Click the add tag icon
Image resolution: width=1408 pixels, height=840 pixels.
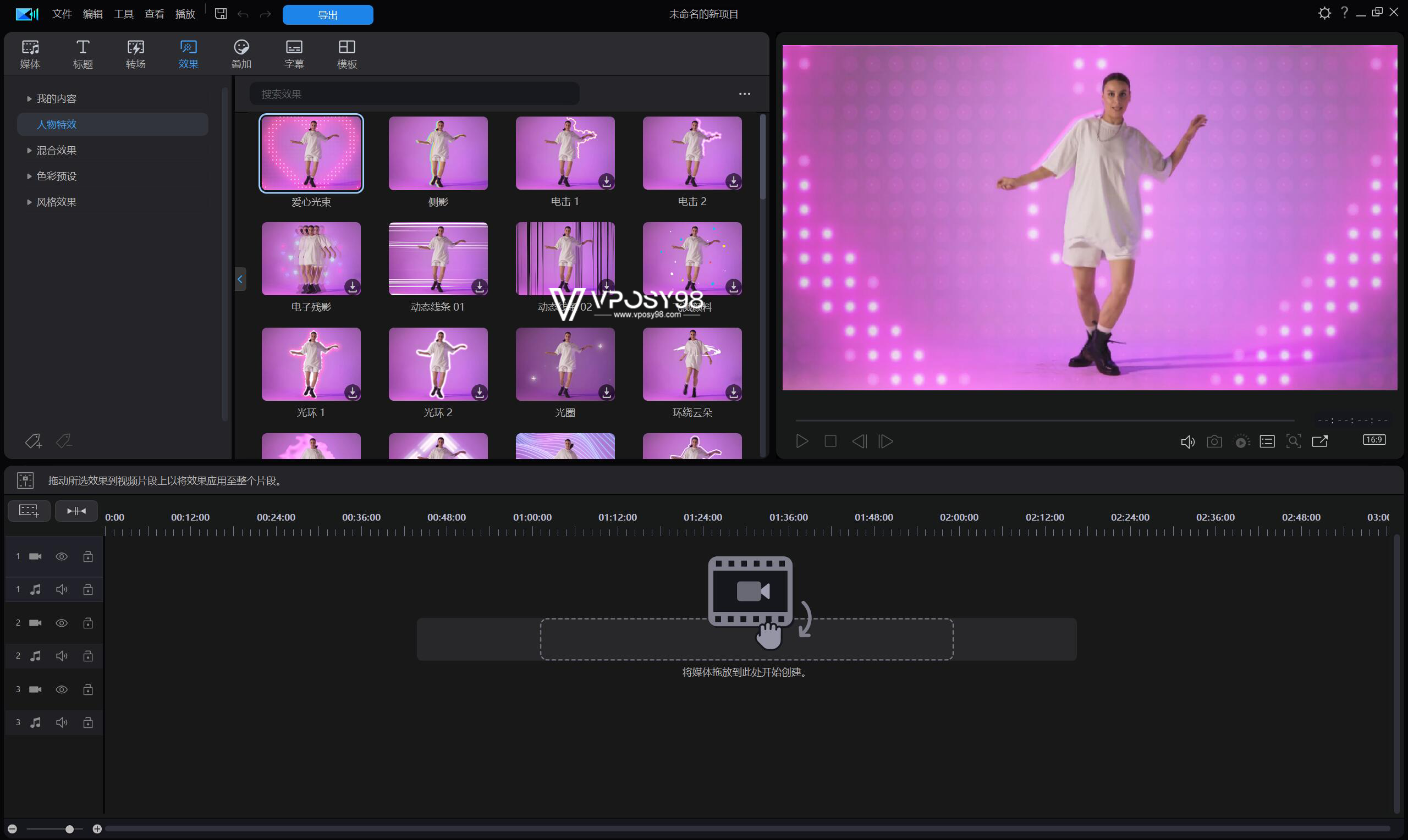tap(34, 441)
